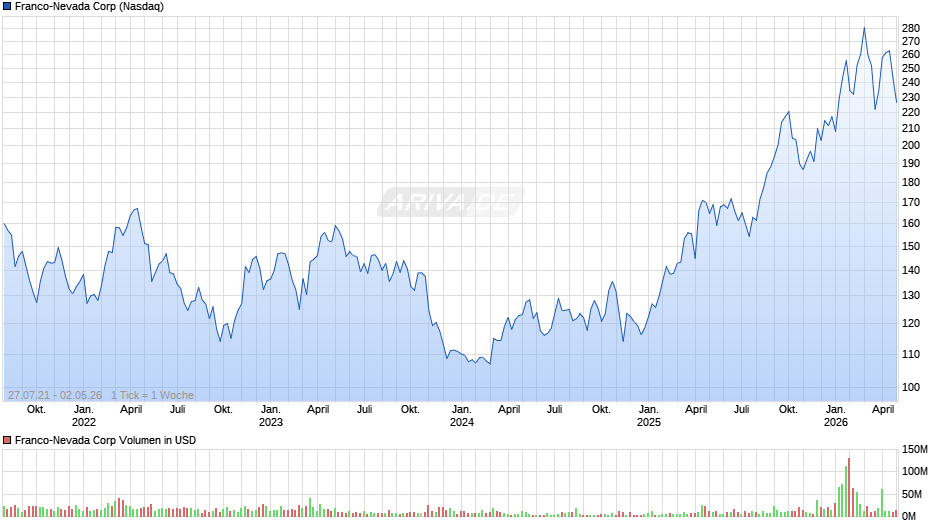Click the 180 price axis label
Image resolution: width=940 pixels, height=526 pixels.
pos(911,182)
